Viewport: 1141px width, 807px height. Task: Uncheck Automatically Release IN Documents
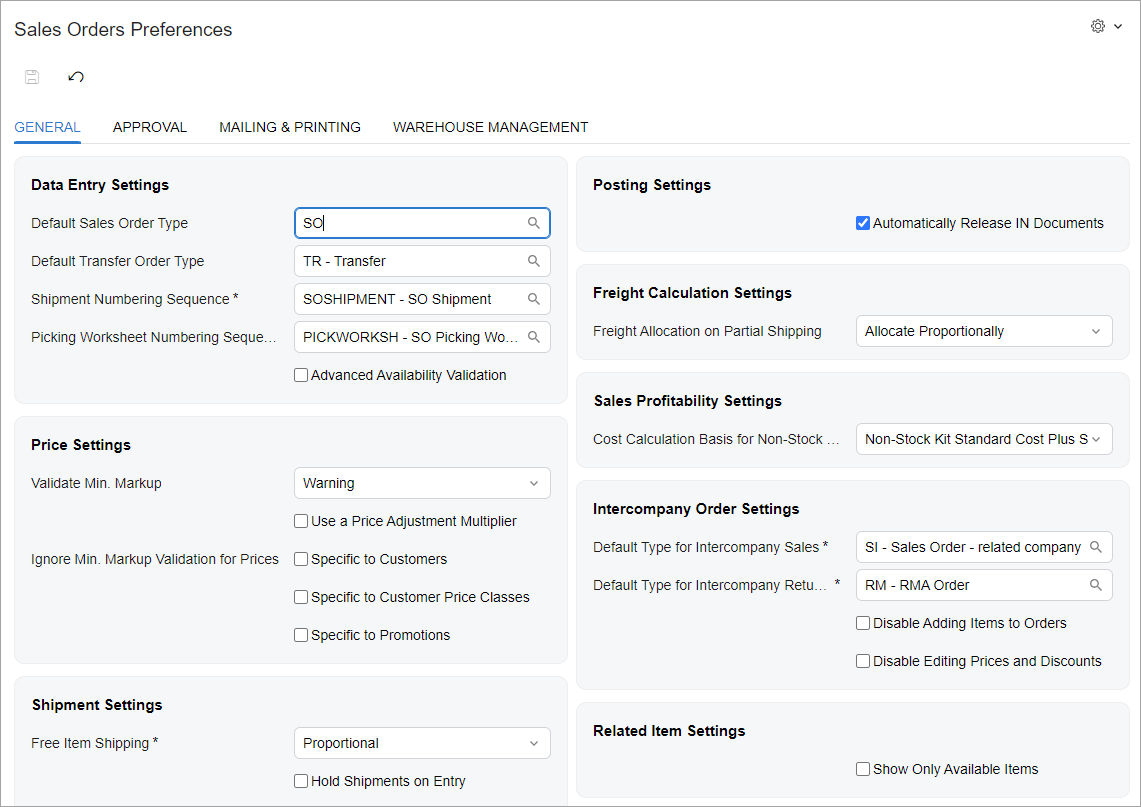pyautogui.click(x=863, y=223)
